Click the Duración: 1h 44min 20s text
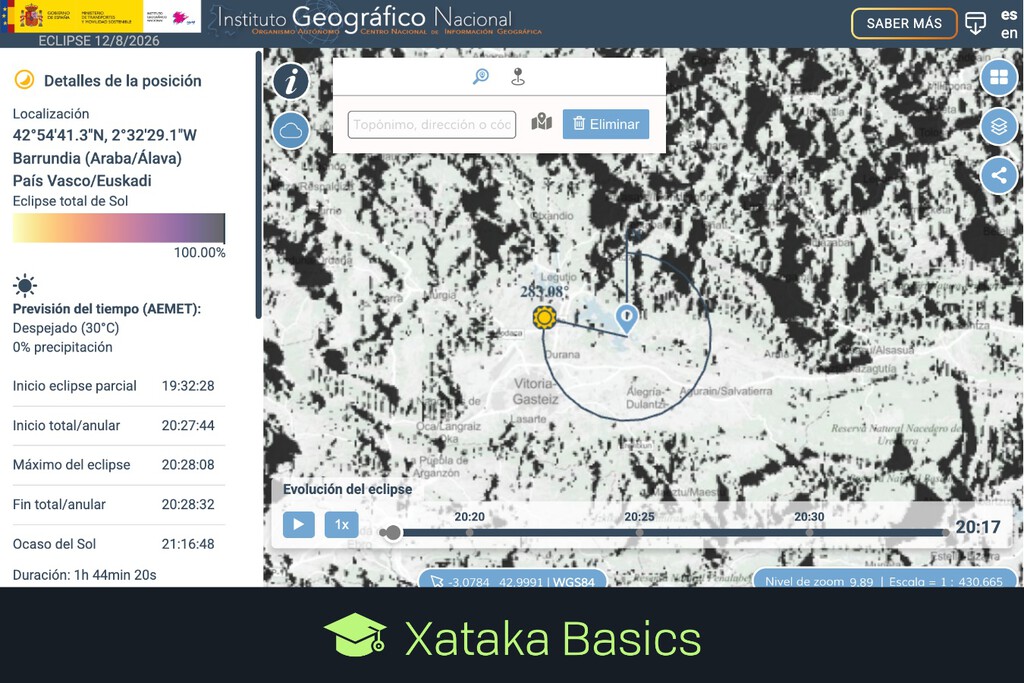Image resolution: width=1024 pixels, height=683 pixels. [84, 575]
